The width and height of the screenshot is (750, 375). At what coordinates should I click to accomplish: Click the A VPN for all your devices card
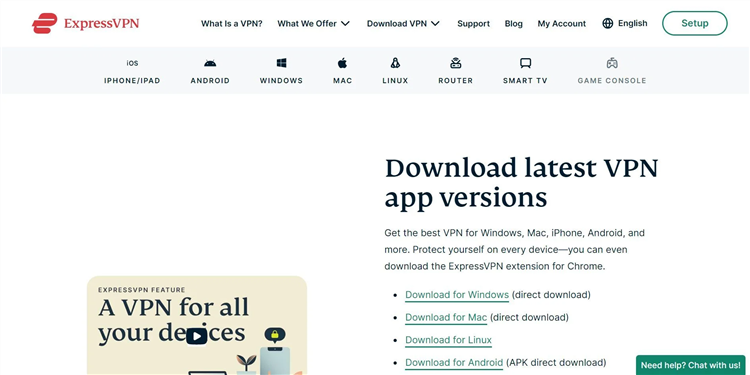click(x=197, y=325)
